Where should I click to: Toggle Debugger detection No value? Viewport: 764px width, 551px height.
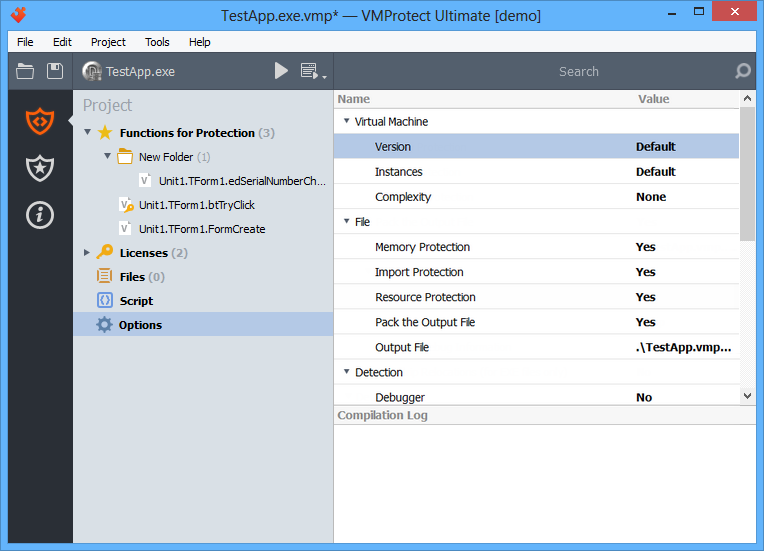point(644,398)
